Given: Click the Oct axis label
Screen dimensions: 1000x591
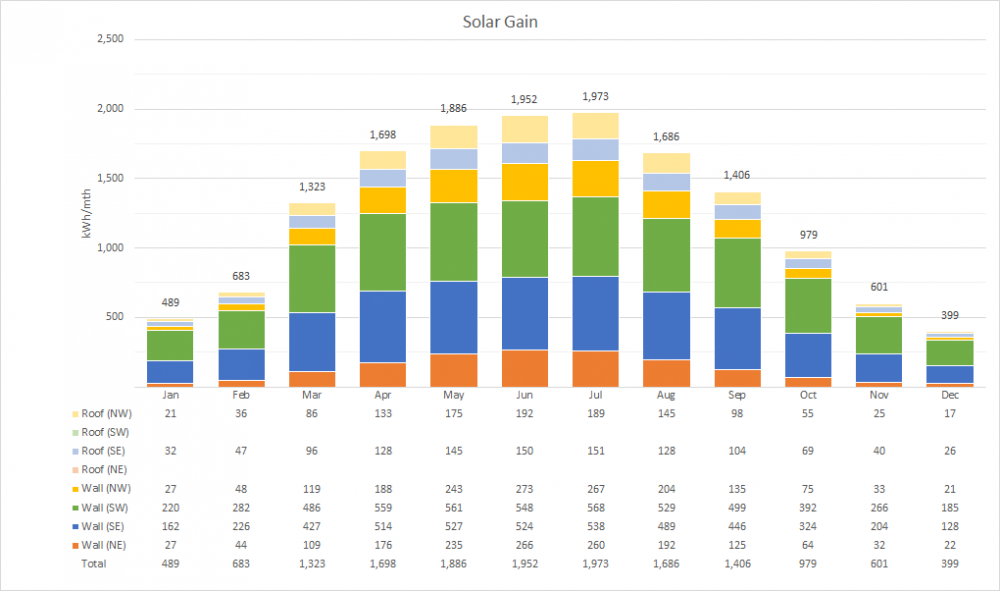Looking at the screenshot, I should (x=808, y=395).
